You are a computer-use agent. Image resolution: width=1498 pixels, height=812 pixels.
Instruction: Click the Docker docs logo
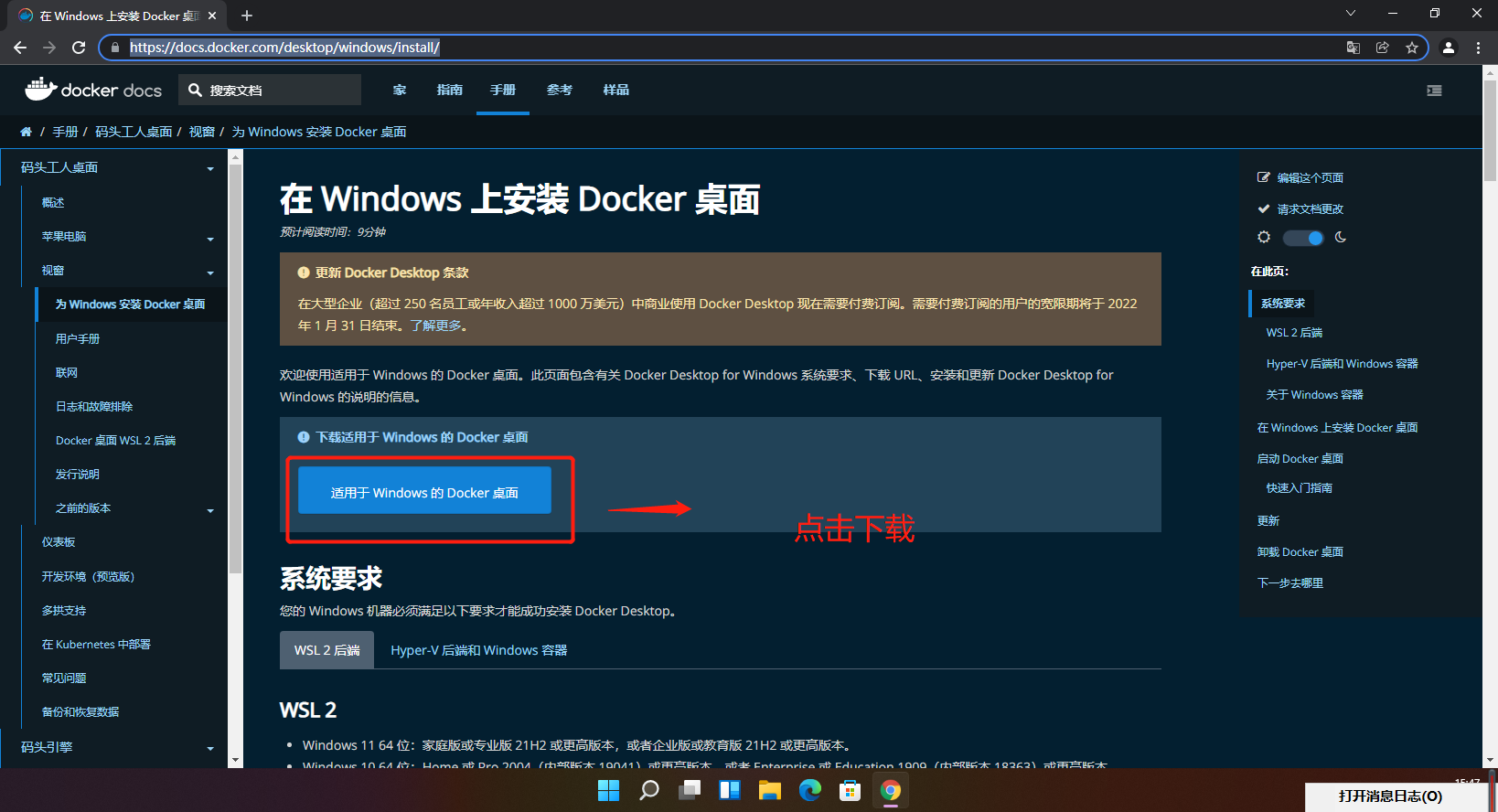point(93,89)
